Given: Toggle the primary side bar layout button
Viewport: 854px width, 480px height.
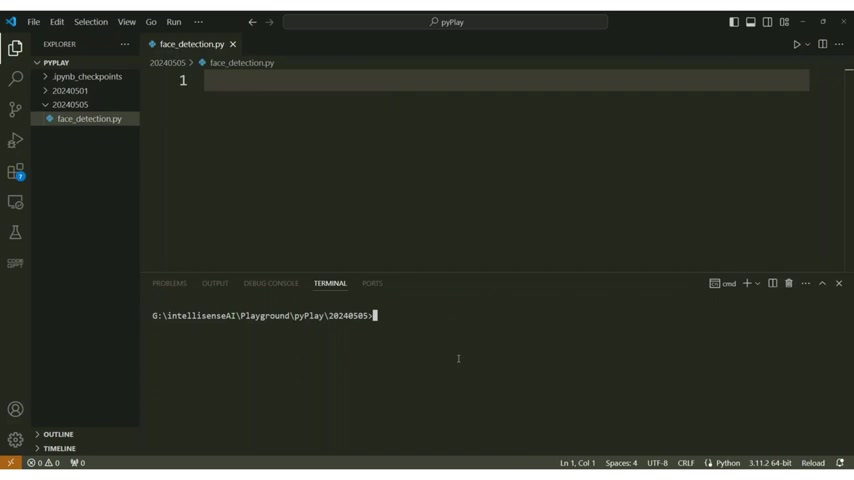Looking at the screenshot, I should click(734, 22).
